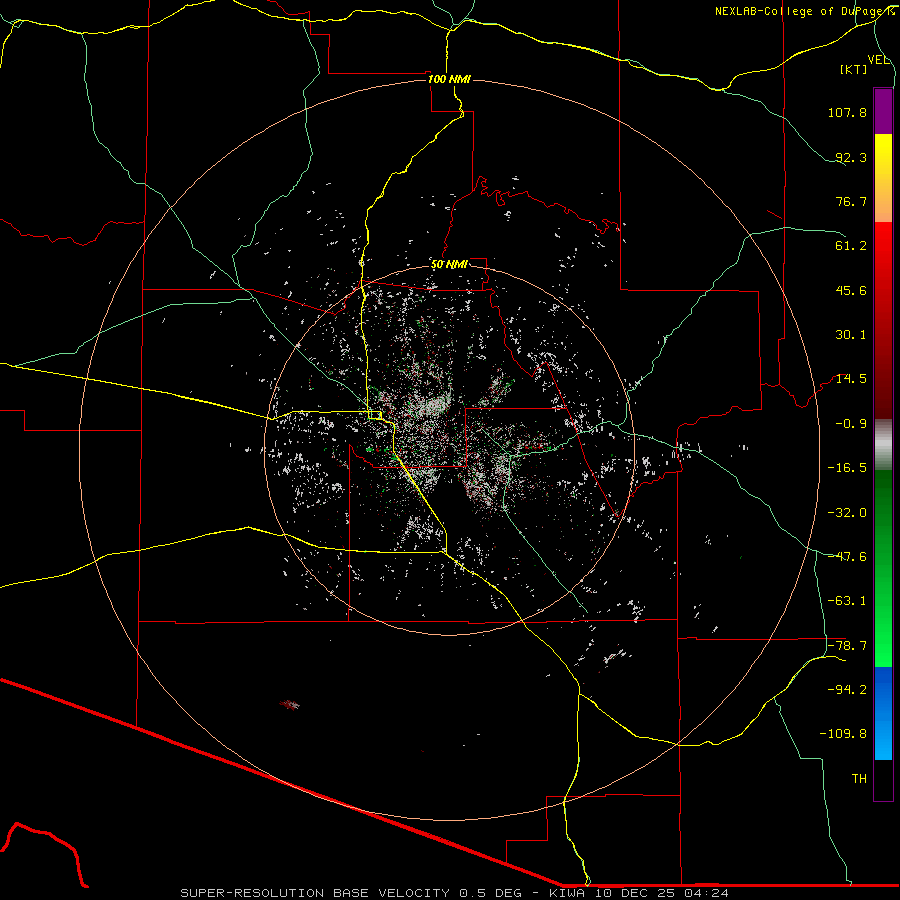Click the [KT] units label

pos(854,70)
